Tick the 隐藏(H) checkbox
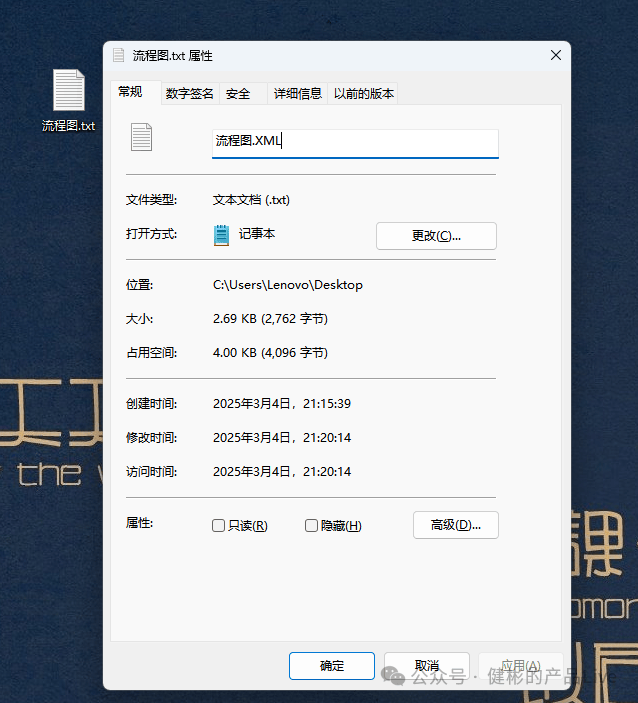The width and height of the screenshot is (638, 703). point(311,525)
